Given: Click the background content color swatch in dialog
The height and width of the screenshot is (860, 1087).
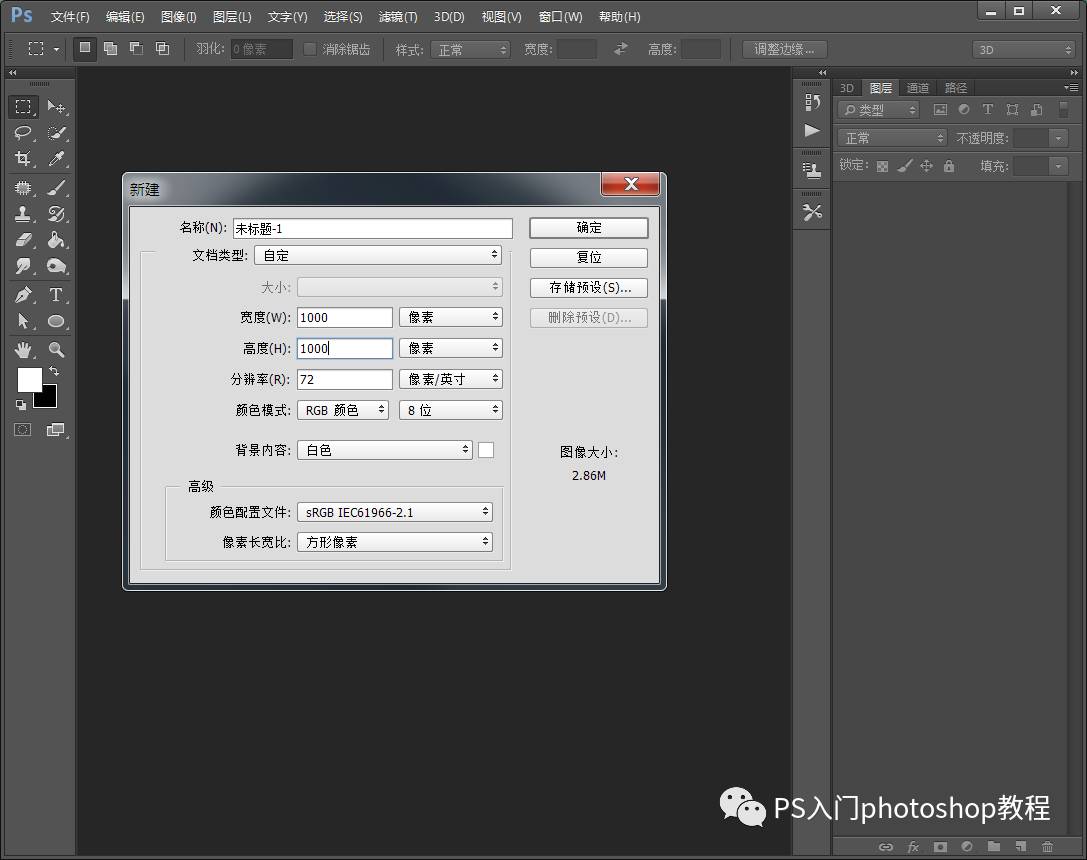Looking at the screenshot, I should coord(486,450).
